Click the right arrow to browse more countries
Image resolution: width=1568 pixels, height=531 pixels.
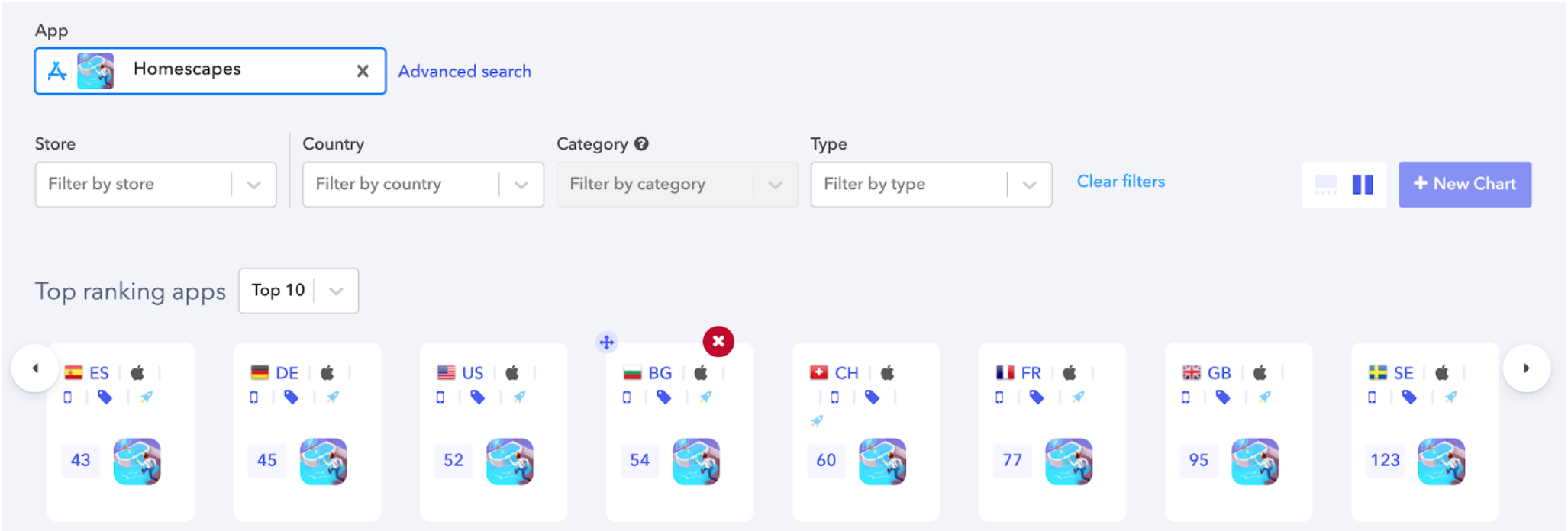(x=1527, y=367)
